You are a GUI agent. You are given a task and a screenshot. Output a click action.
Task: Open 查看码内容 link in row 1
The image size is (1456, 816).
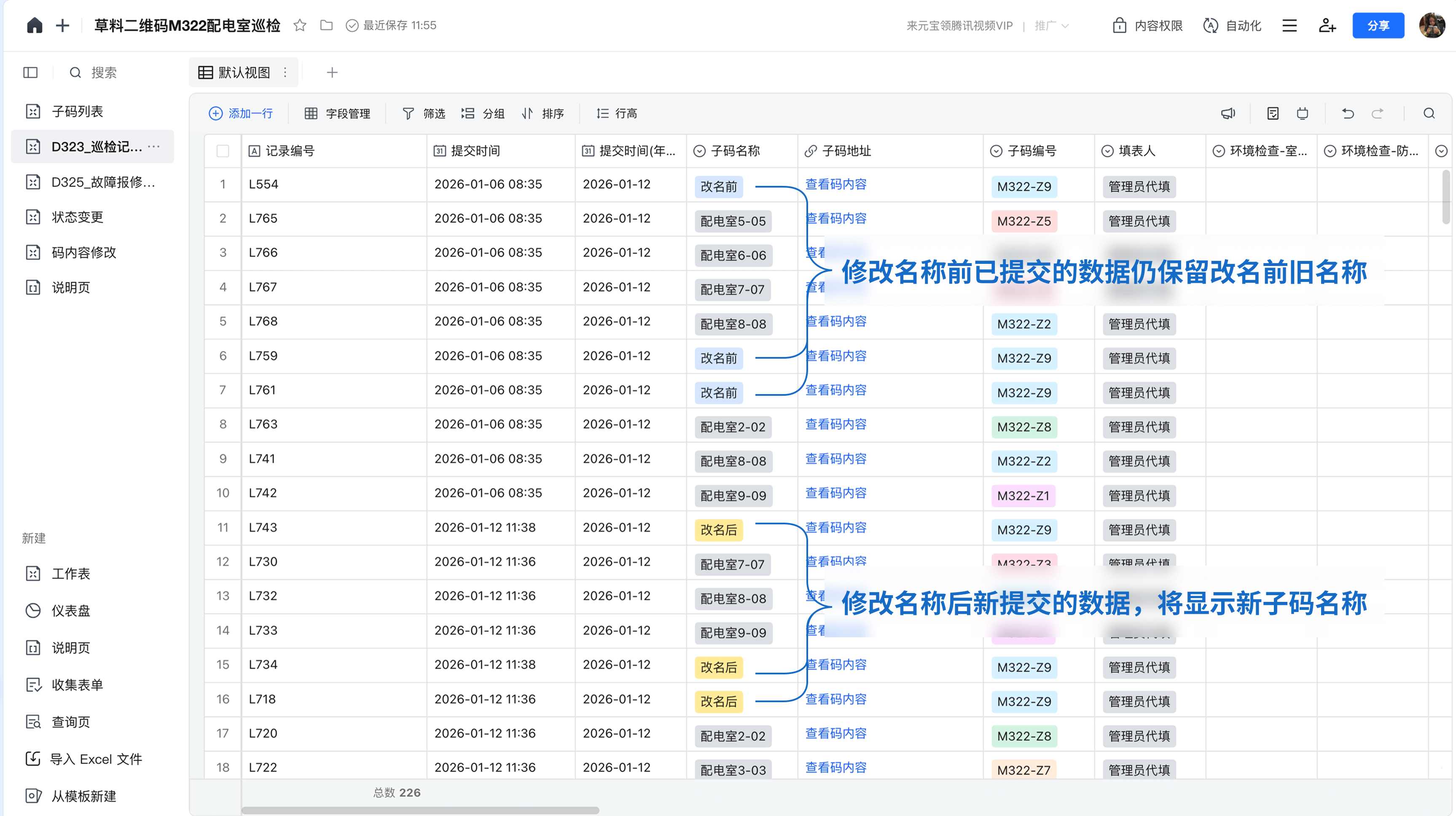tap(835, 184)
